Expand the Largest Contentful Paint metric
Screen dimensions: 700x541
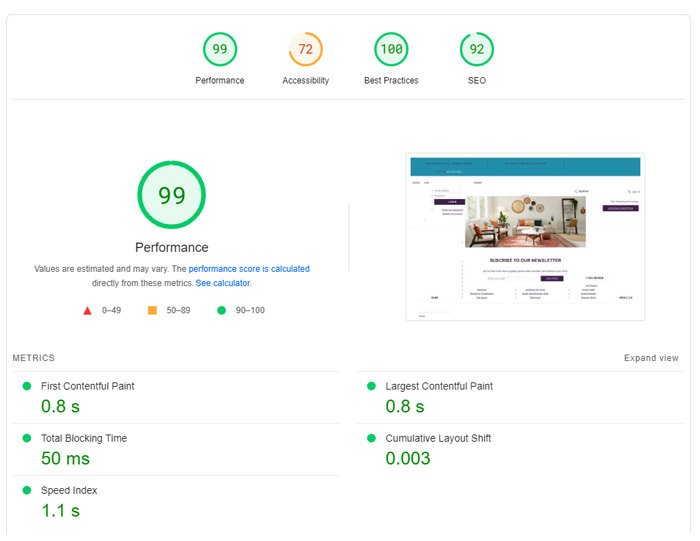(x=438, y=386)
